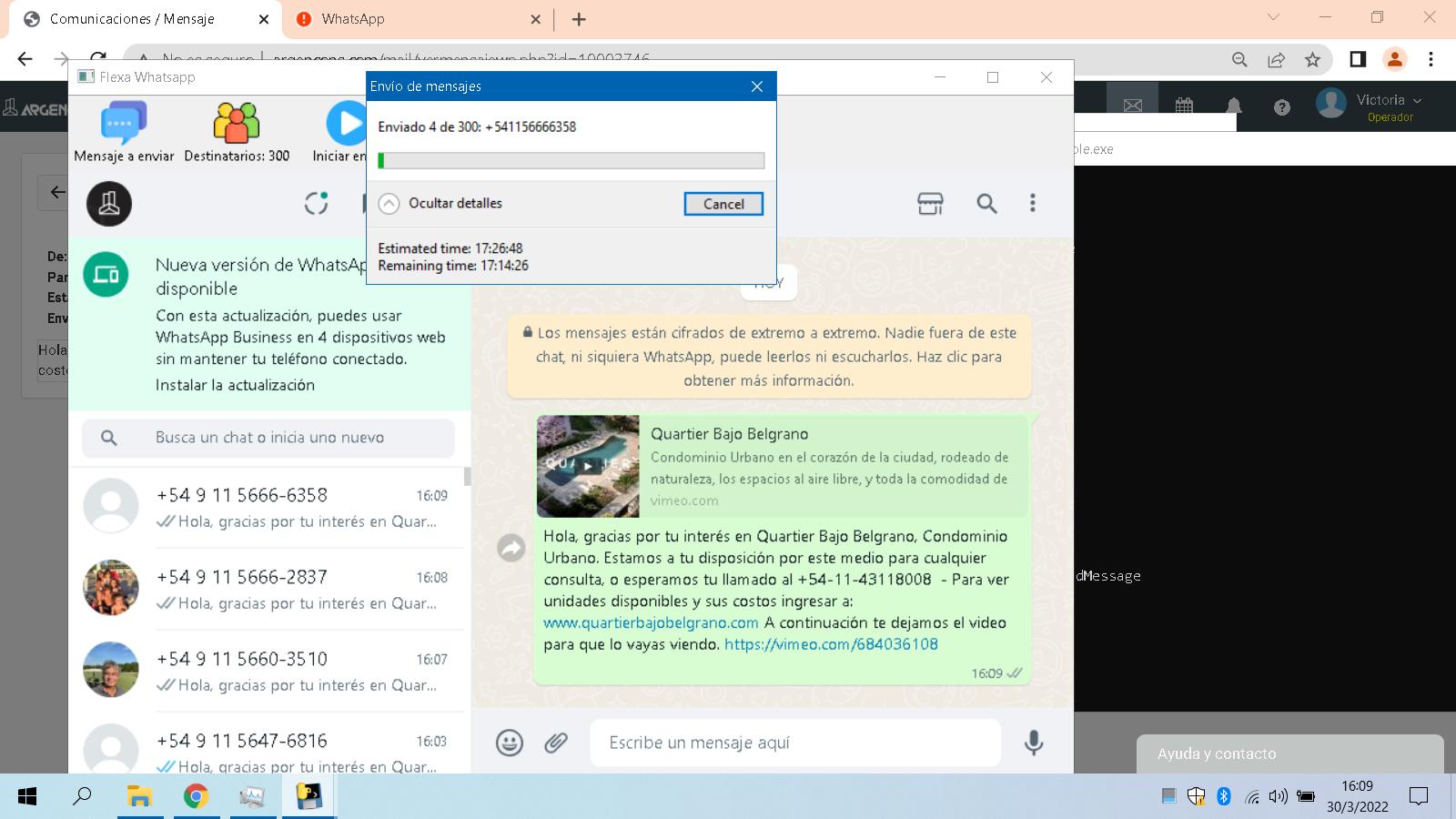Open Chrome profile avatar
Image resolution: width=1456 pixels, height=819 pixels.
pos(1394,59)
